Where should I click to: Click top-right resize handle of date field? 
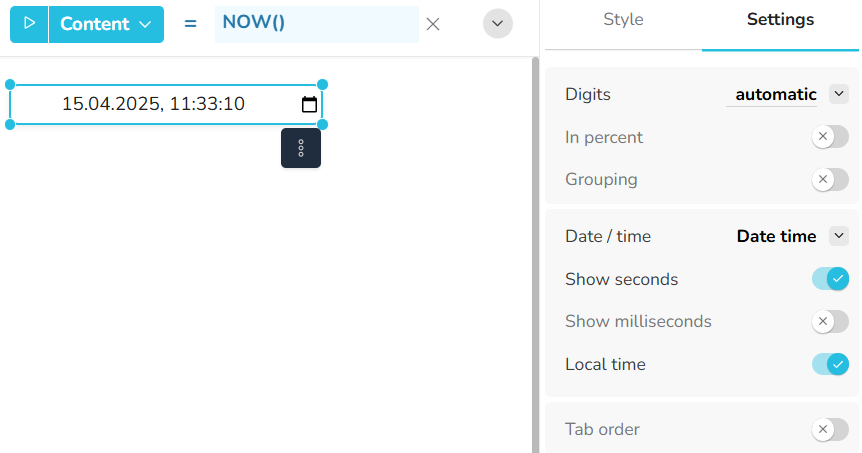[322, 85]
